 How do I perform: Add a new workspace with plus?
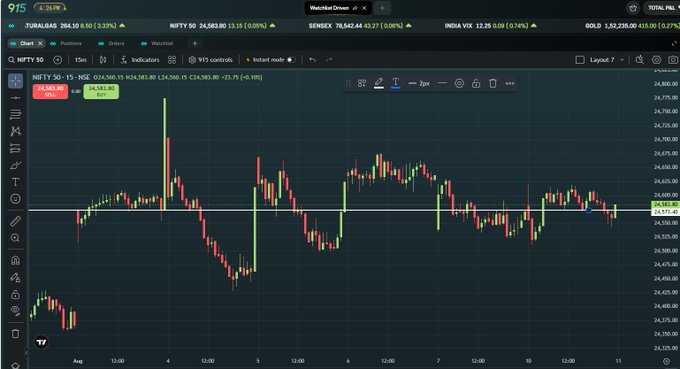(382, 8)
